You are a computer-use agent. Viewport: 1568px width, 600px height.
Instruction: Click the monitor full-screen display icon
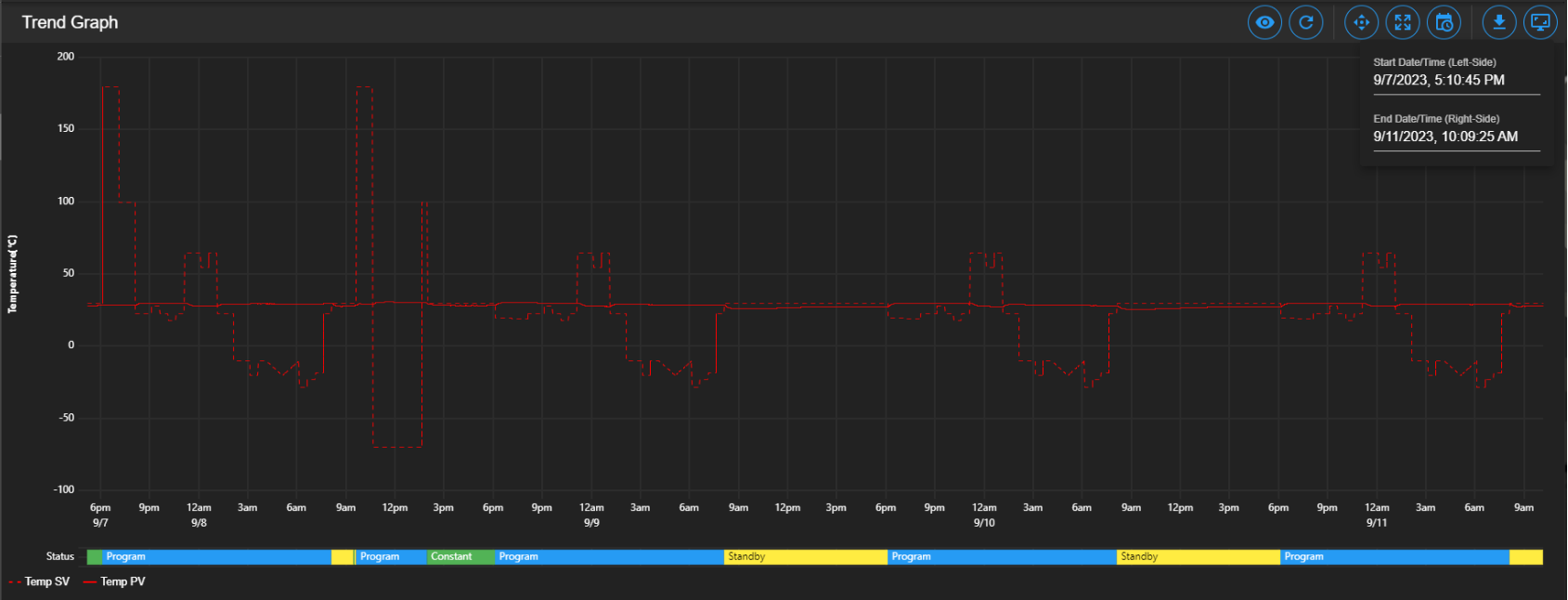coord(1540,22)
